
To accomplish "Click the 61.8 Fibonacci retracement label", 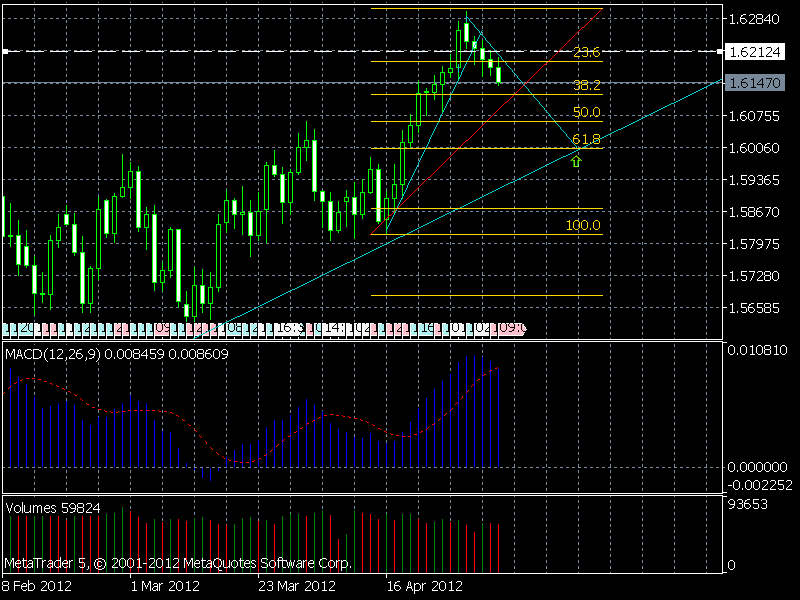I will (586, 139).
